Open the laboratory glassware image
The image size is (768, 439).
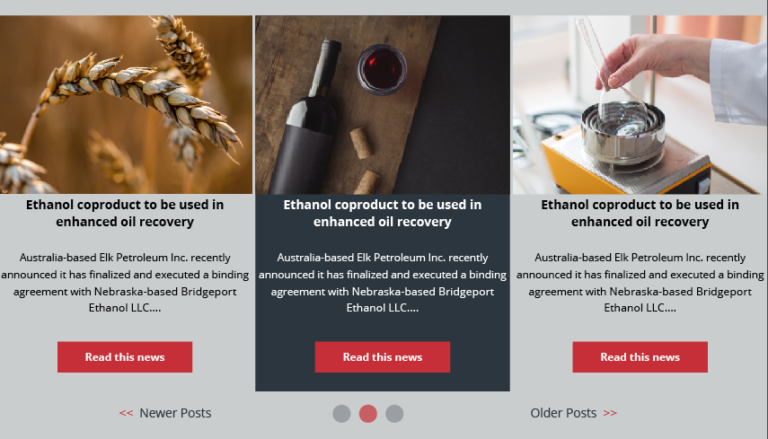tap(640, 105)
